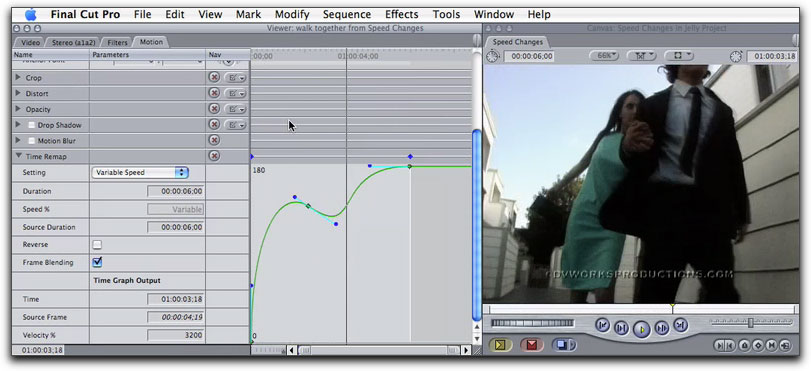Switch to the Filters tab
The width and height of the screenshot is (811, 371).
tap(117, 42)
